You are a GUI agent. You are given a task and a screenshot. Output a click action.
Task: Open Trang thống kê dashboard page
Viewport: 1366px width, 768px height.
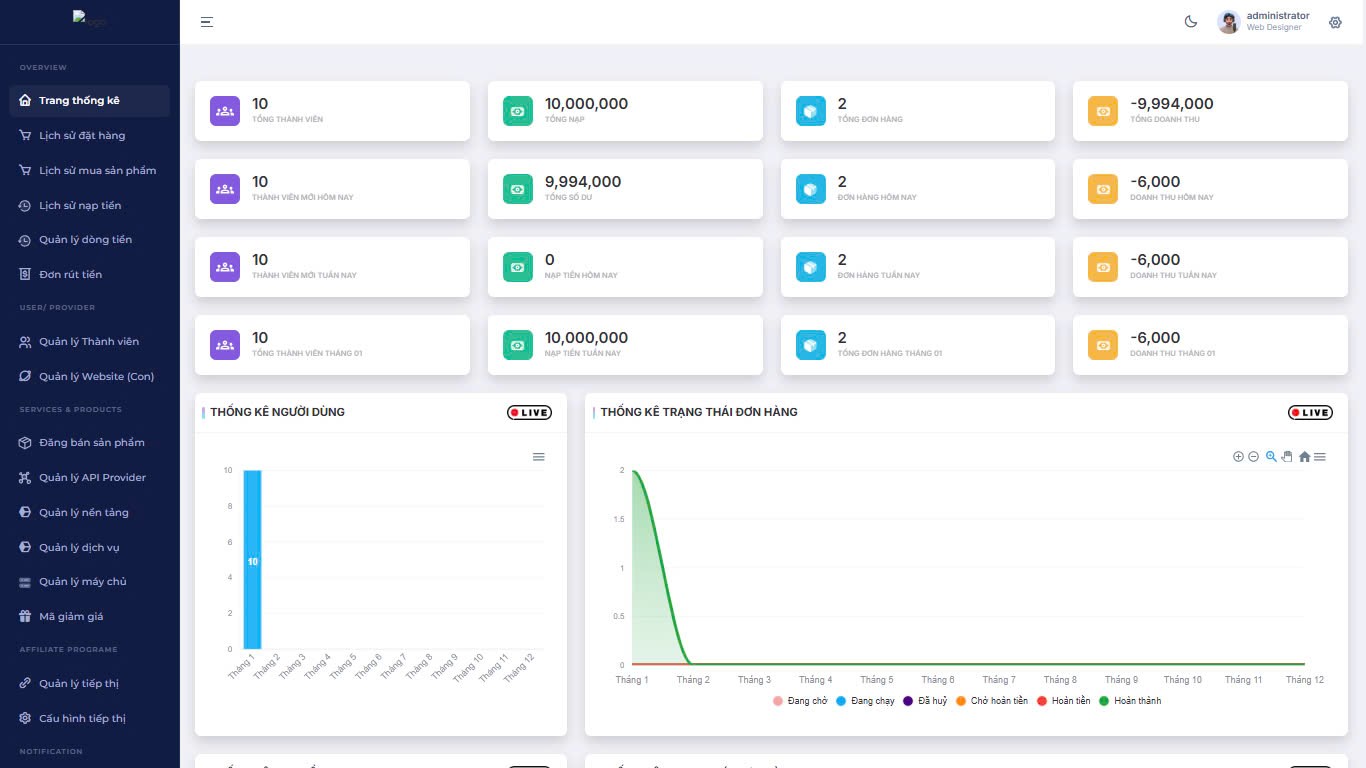point(90,101)
